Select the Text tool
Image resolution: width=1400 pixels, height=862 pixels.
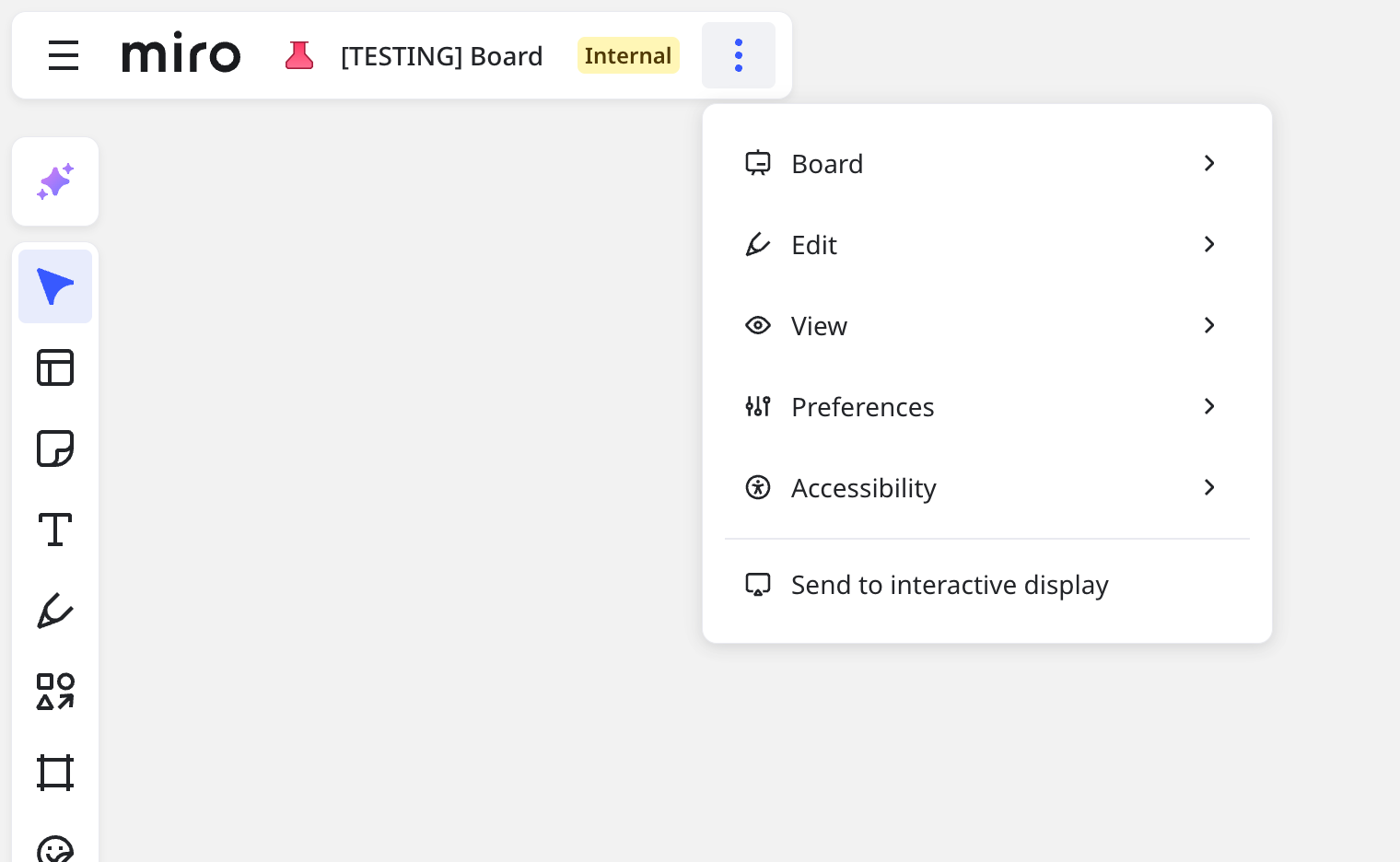point(55,530)
